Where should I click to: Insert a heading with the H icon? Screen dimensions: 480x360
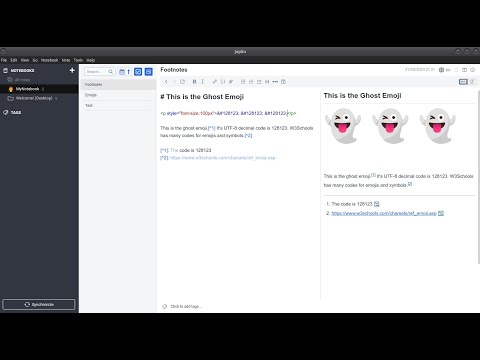point(267,82)
